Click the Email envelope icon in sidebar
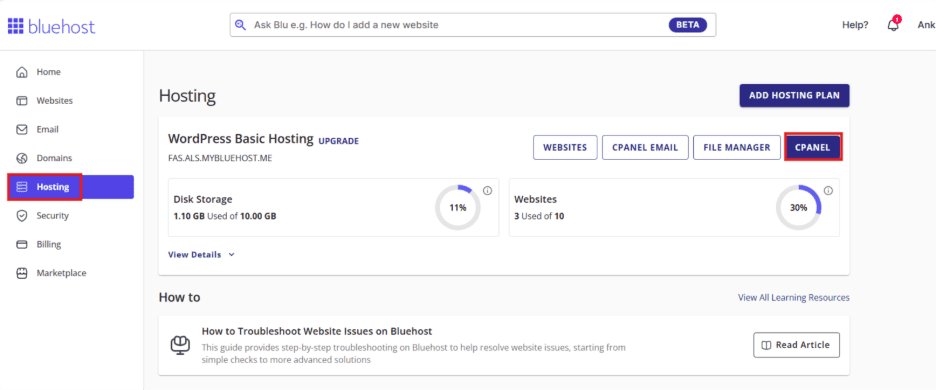The height and width of the screenshot is (390, 936). coord(22,130)
